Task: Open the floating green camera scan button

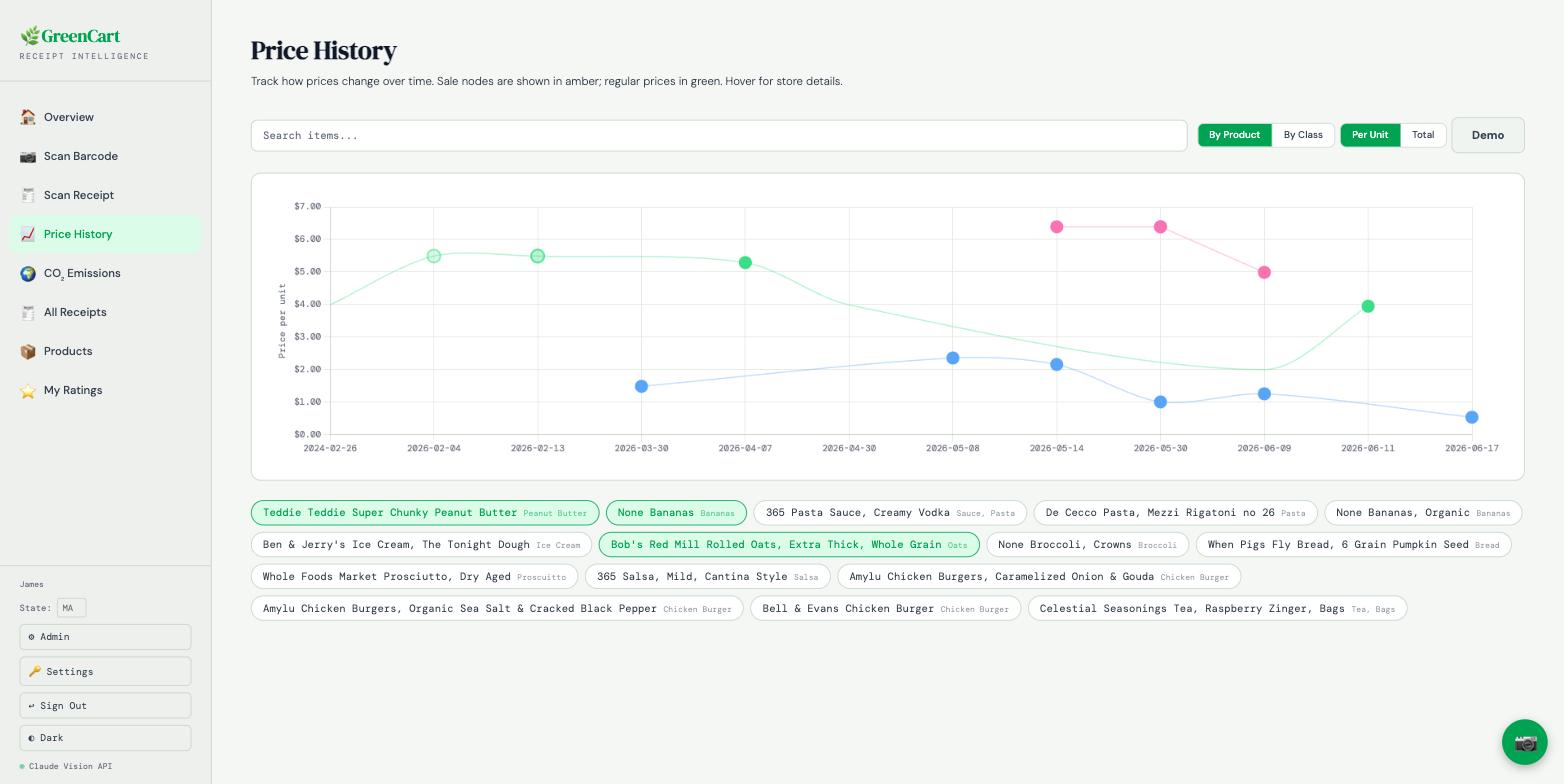Action: pos(1525,742)
